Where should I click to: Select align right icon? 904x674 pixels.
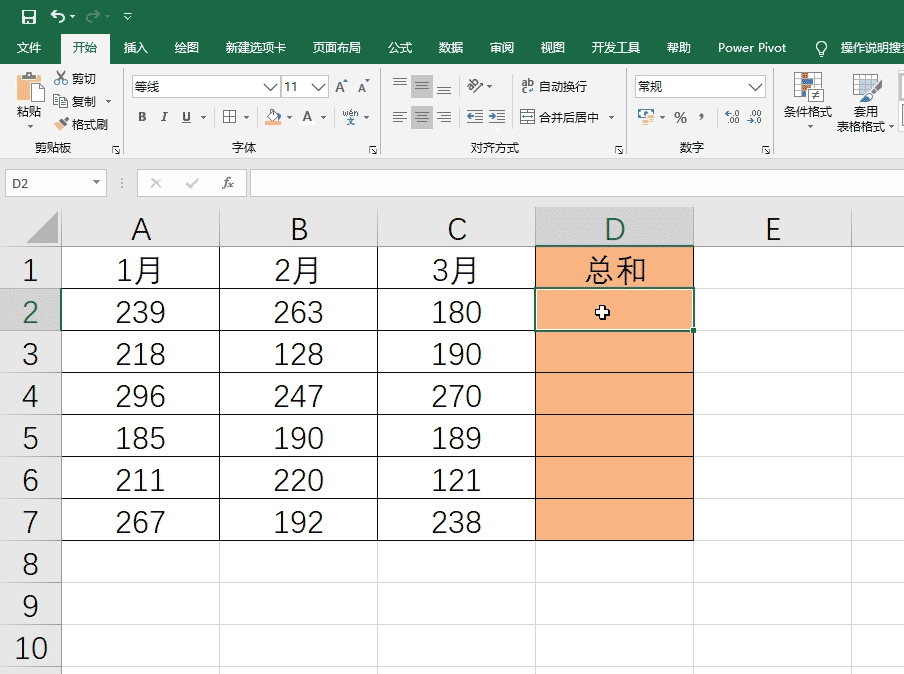(x=444, y=118)
